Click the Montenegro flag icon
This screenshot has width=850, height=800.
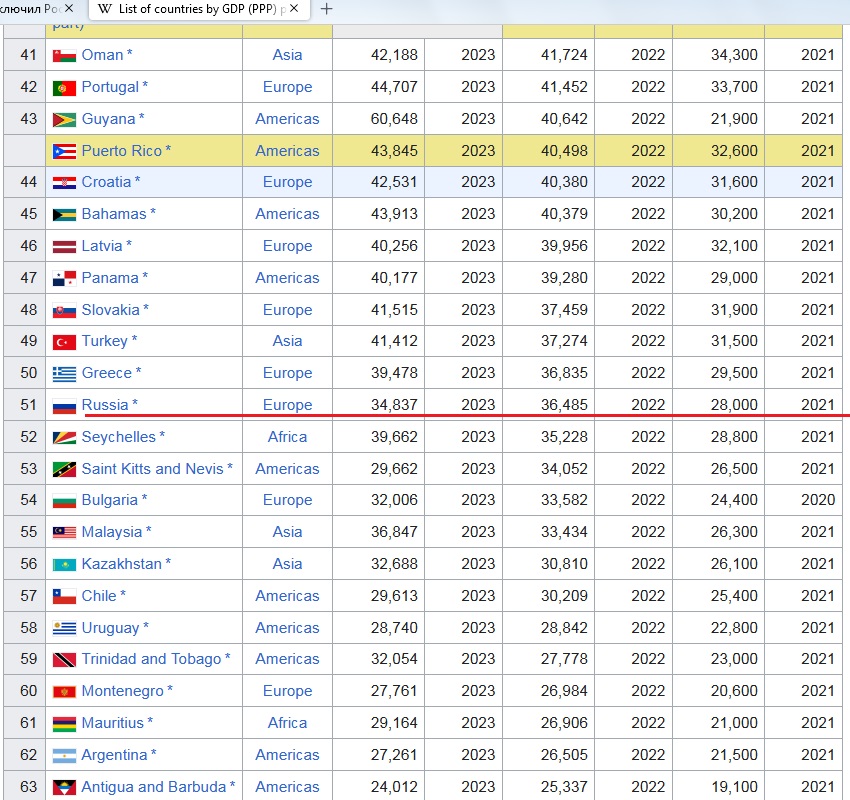coord(64,692)
